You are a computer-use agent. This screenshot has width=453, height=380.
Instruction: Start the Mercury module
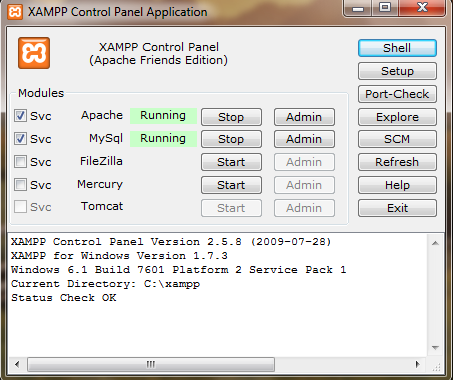coord(231,185)
